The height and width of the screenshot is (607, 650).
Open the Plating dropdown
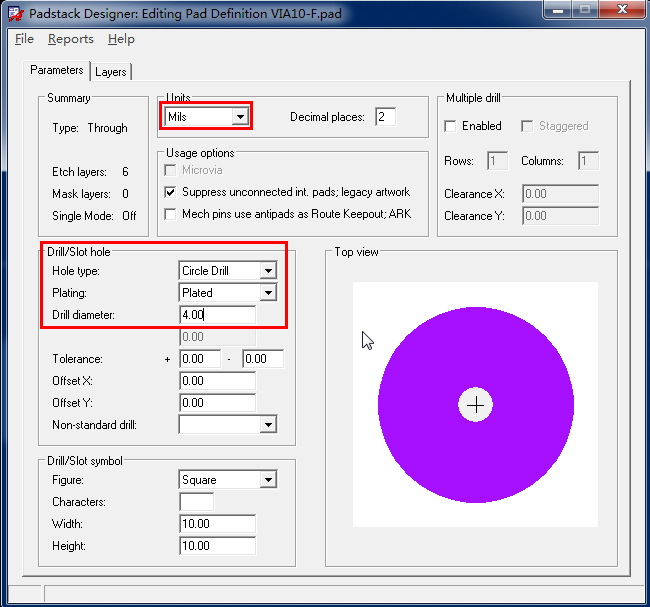coord(228,293)
